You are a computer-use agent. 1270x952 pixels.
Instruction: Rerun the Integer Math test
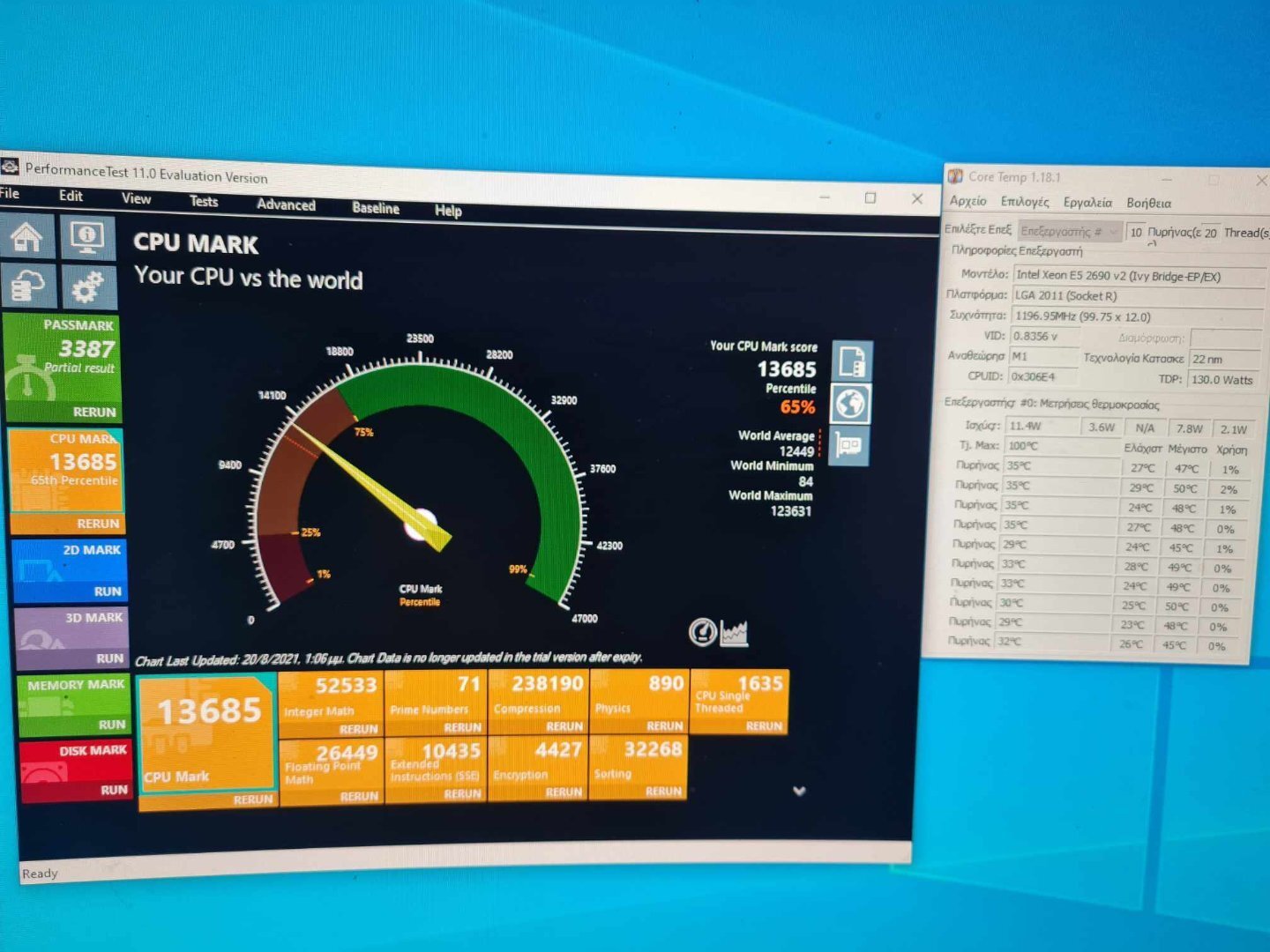[x=358, y=729]
